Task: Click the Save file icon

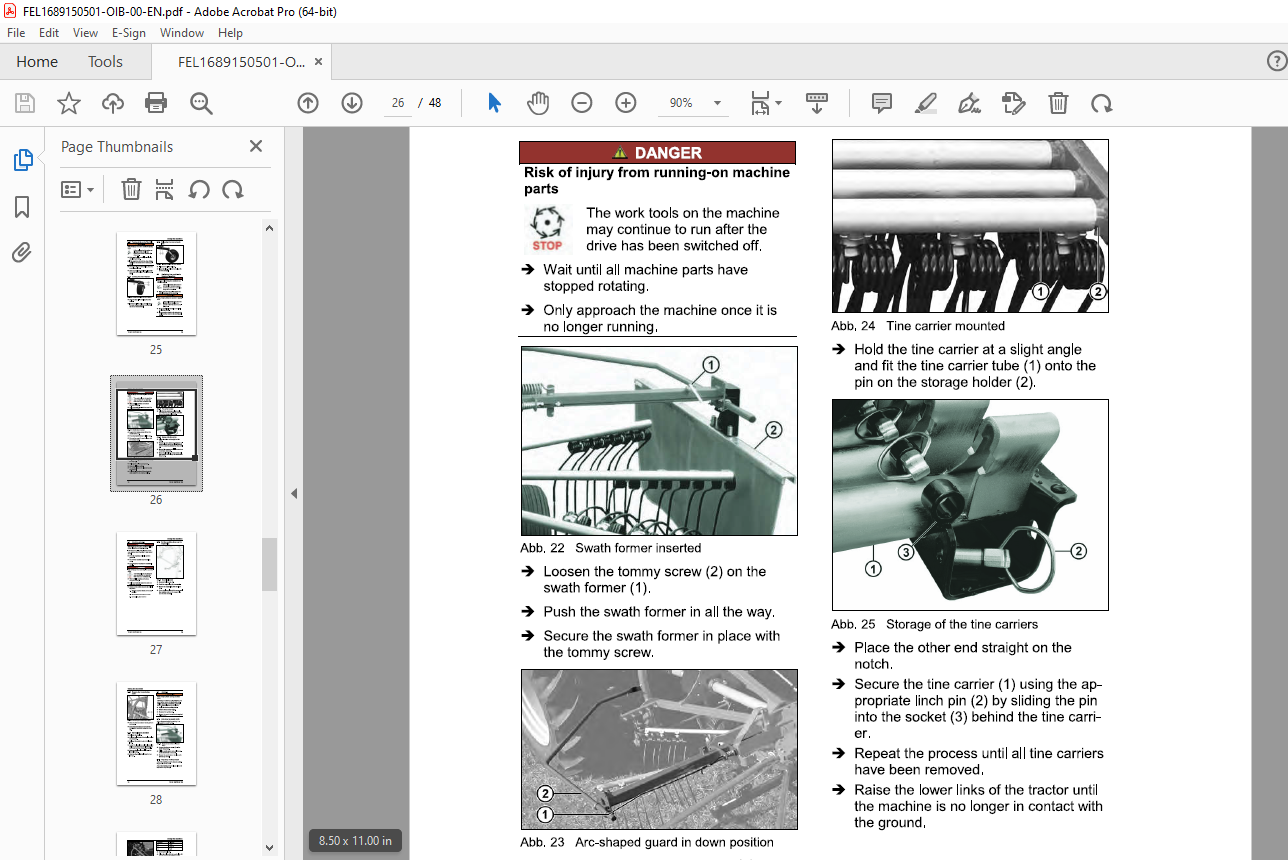Action: [x=25, y=103]
